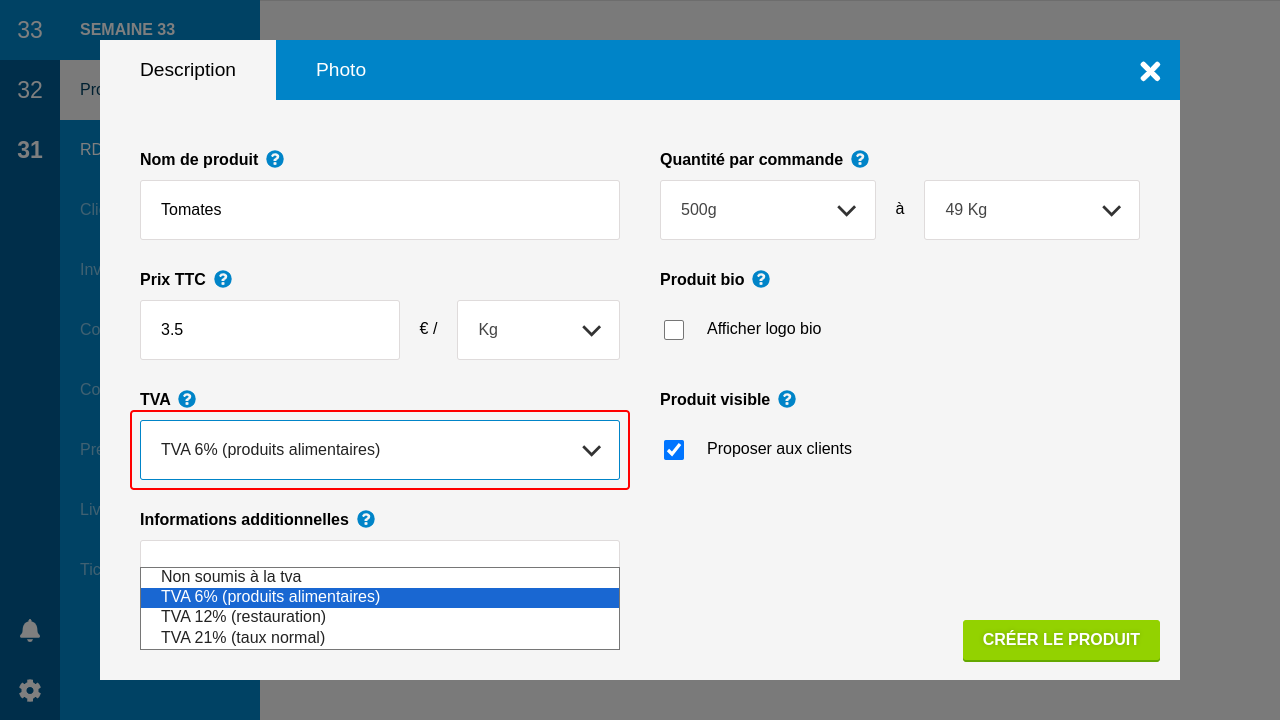1280x720 pixels.
Task: Open notifications bell in sidebar
Action: 30,630
